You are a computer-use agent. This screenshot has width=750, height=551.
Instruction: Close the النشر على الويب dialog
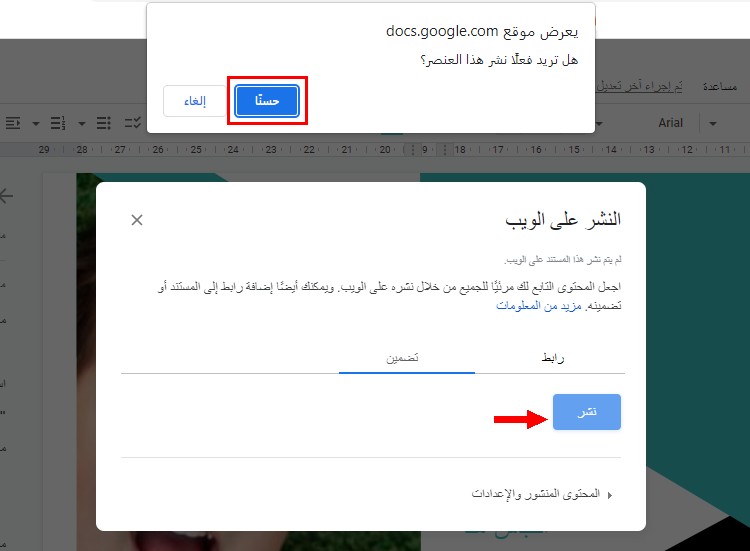(137, 220)
